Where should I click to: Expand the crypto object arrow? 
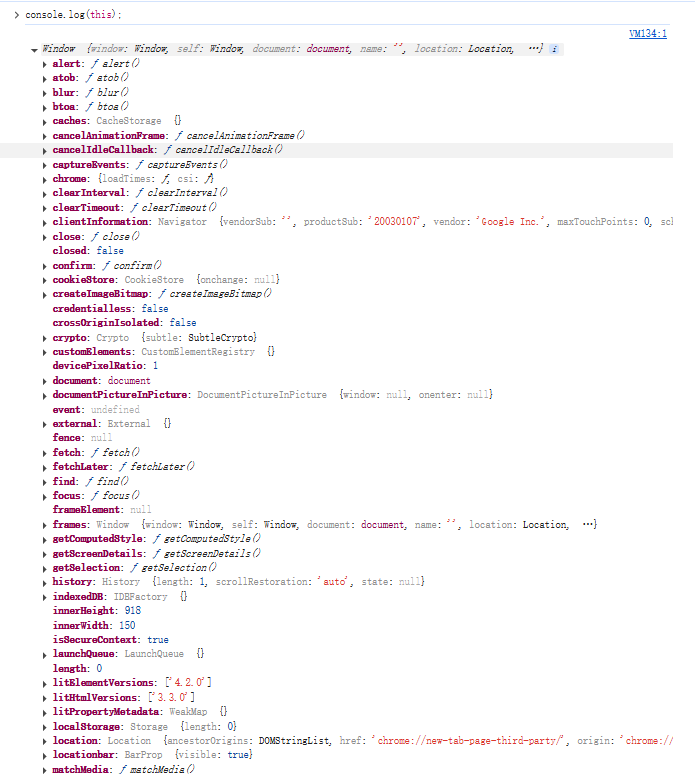point(45,338)
